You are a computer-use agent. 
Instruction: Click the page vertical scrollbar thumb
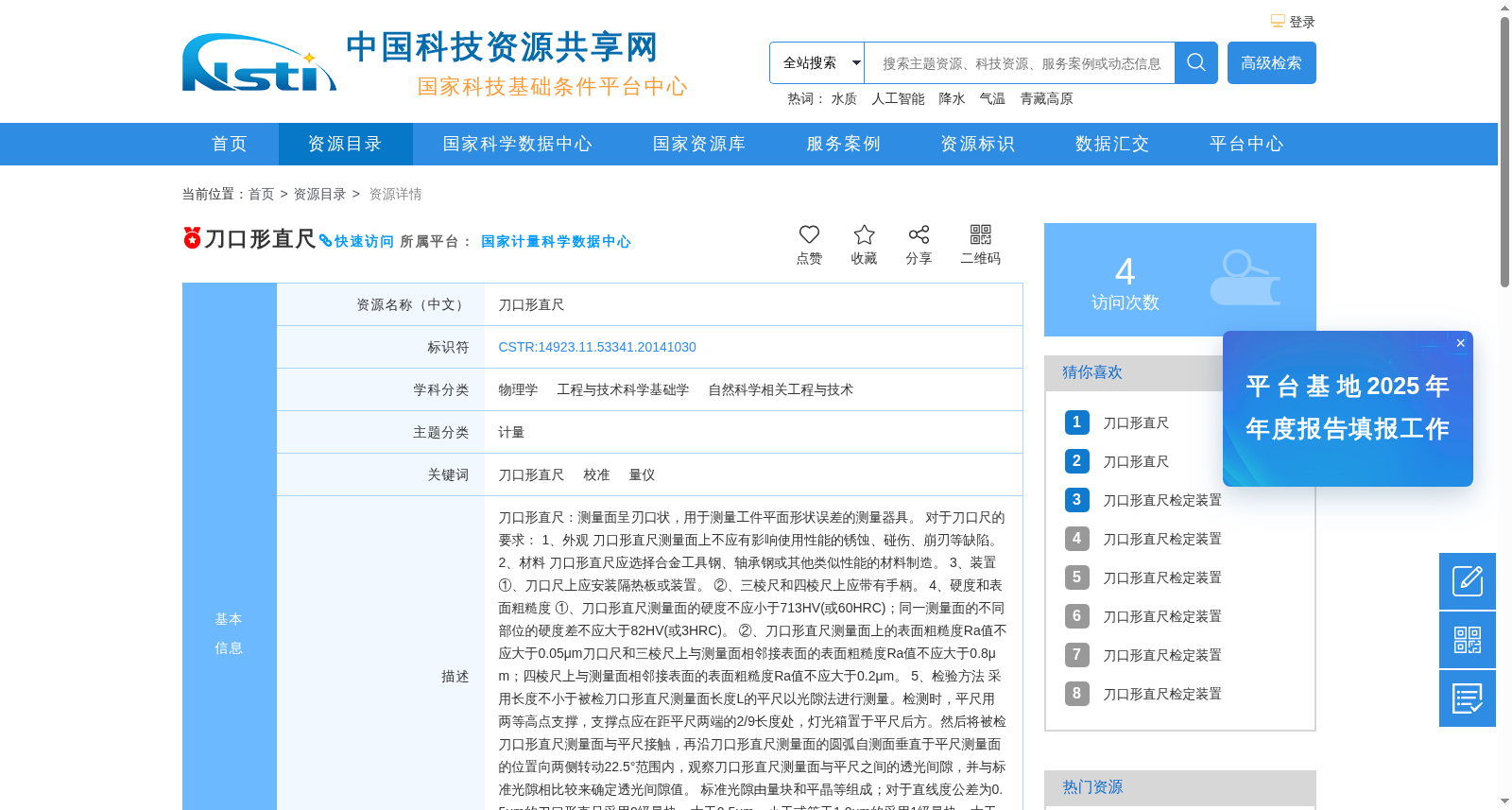point(1504,151)
